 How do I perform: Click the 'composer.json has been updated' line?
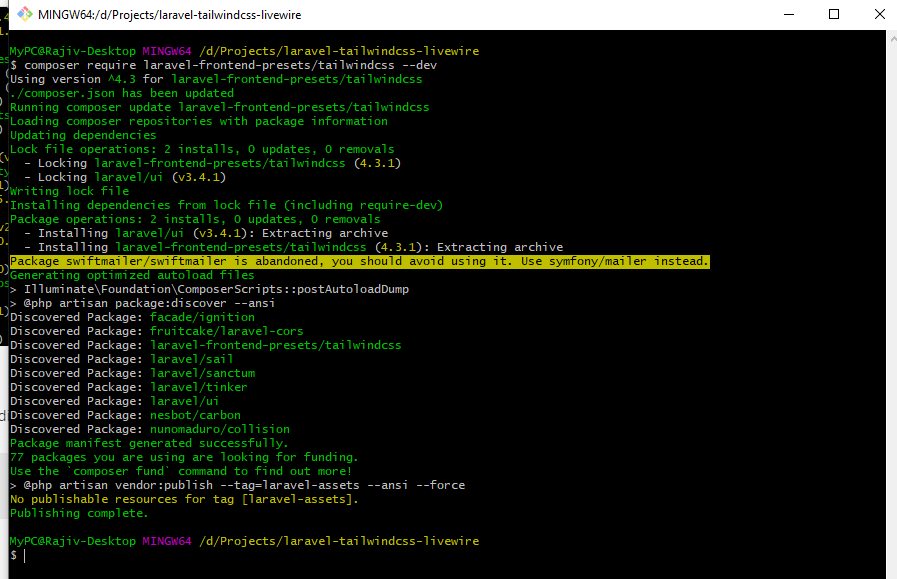coord(122,93)
